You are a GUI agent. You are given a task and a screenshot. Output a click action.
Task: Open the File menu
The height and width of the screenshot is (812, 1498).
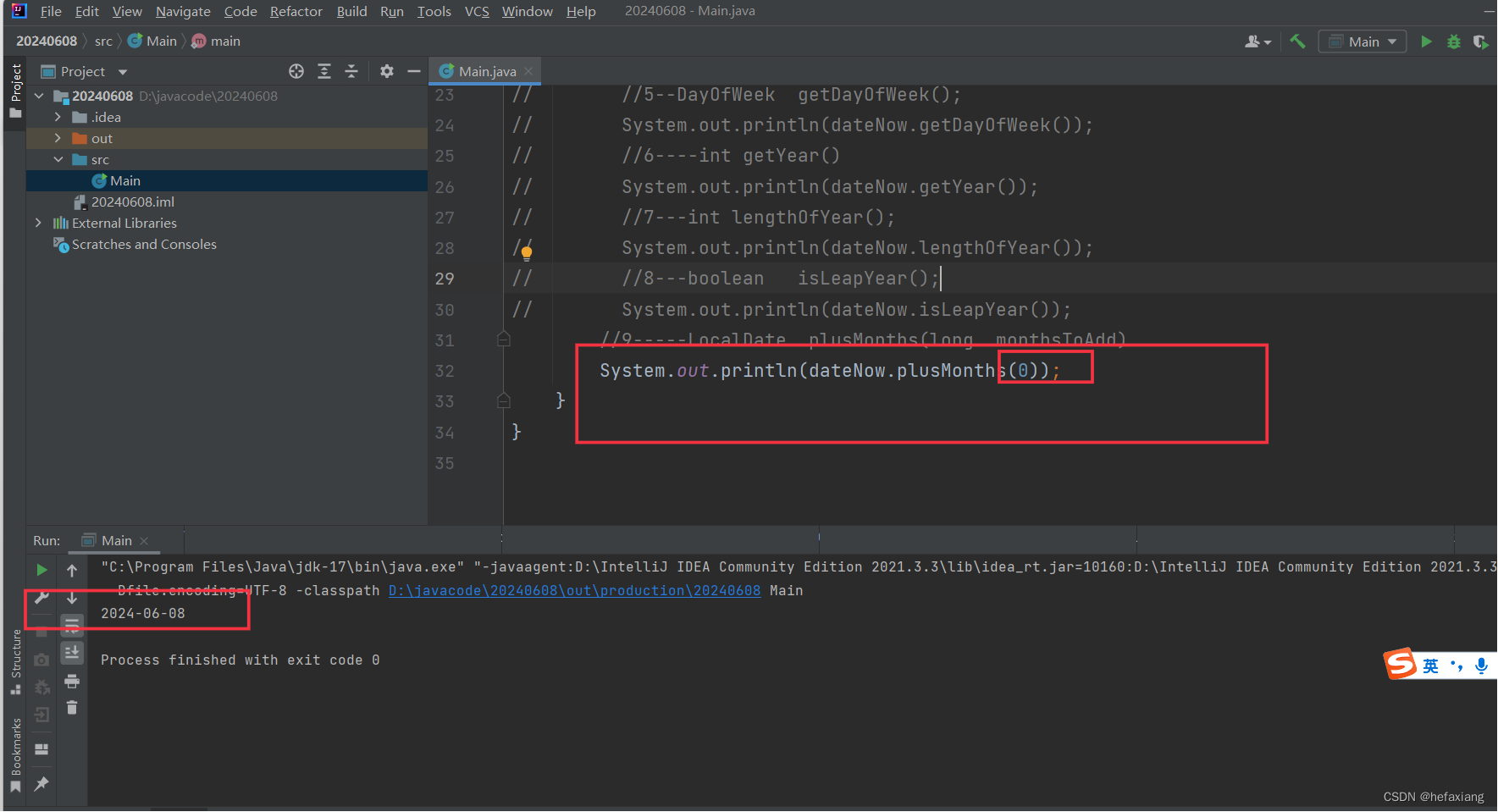(51, 11)
